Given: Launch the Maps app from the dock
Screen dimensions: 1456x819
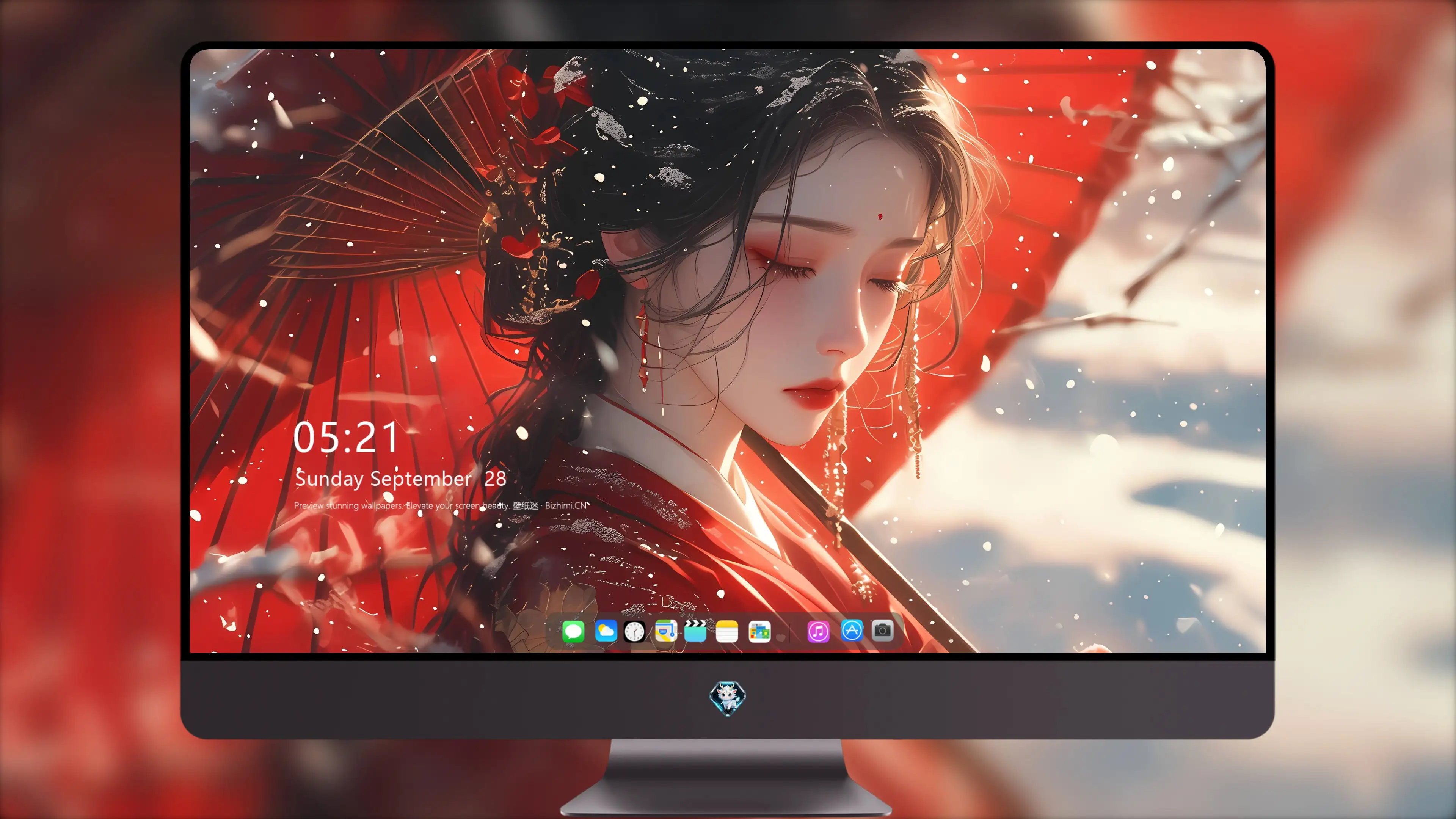Looking at the screenshot, I should [x=665, y=631].
